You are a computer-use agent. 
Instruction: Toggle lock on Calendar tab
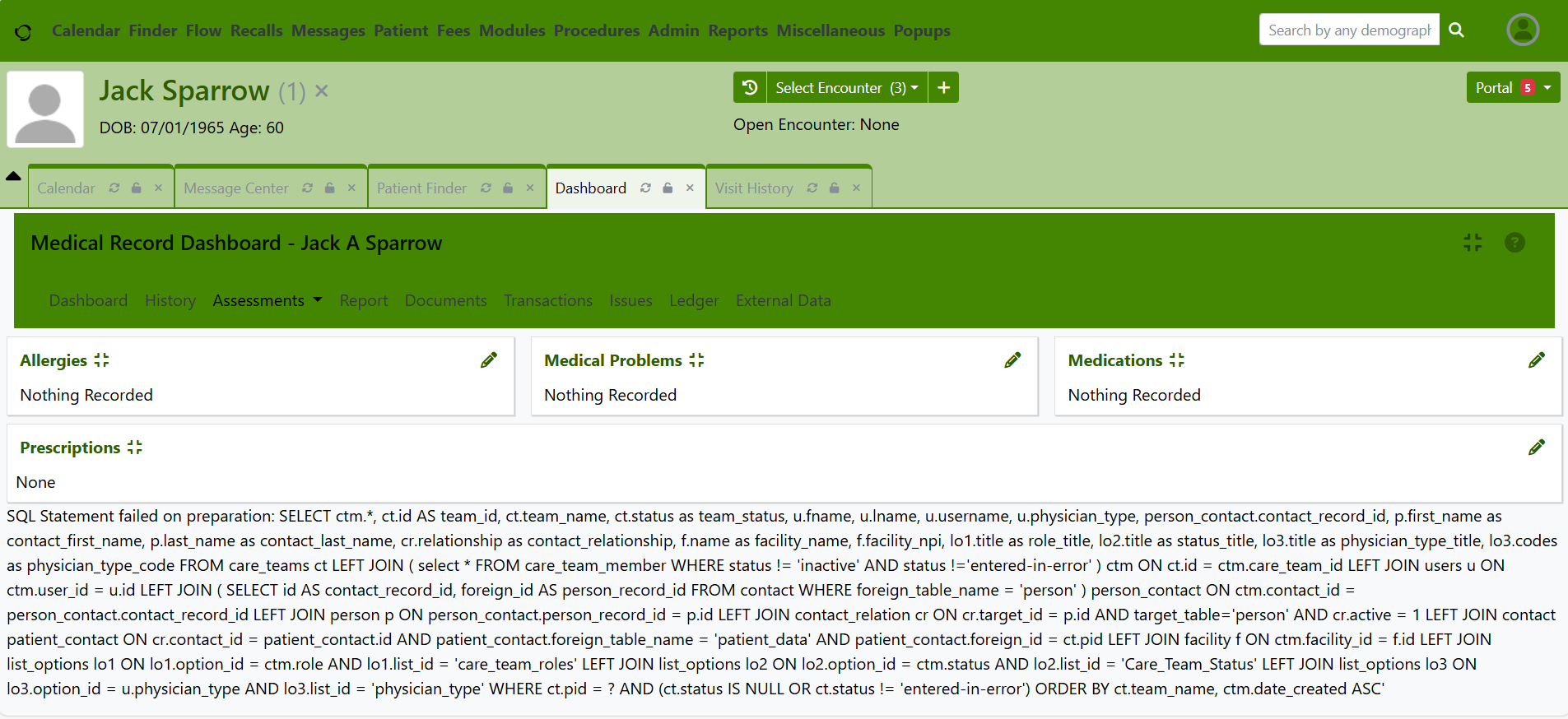[137, 188]
